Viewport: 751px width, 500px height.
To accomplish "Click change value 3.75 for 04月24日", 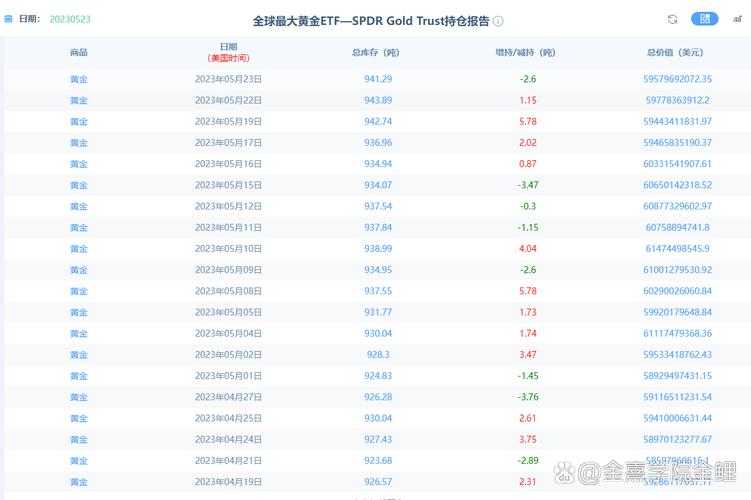I will 528,440.
